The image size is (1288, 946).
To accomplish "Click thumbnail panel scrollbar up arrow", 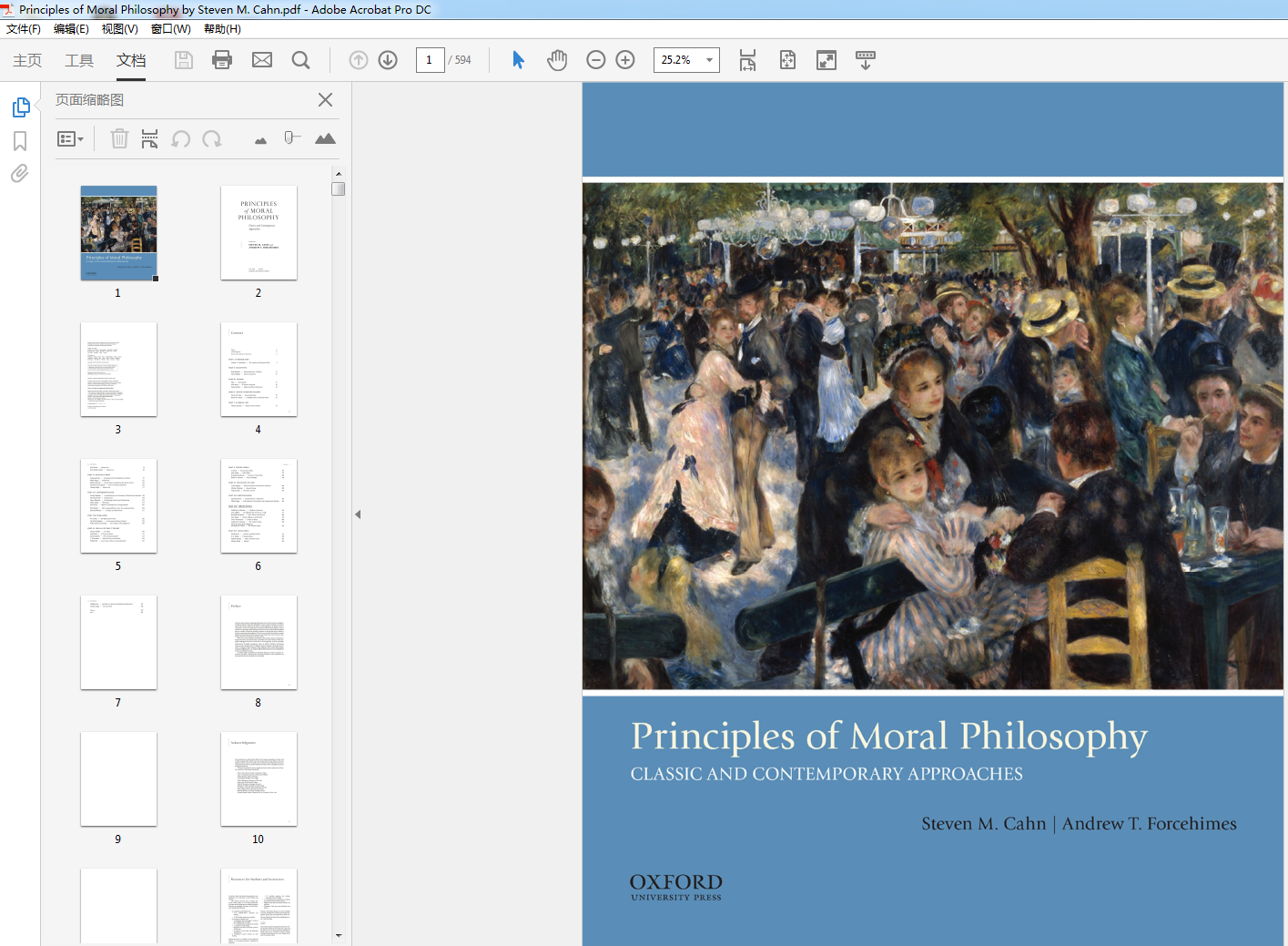I will click(339, 173).
